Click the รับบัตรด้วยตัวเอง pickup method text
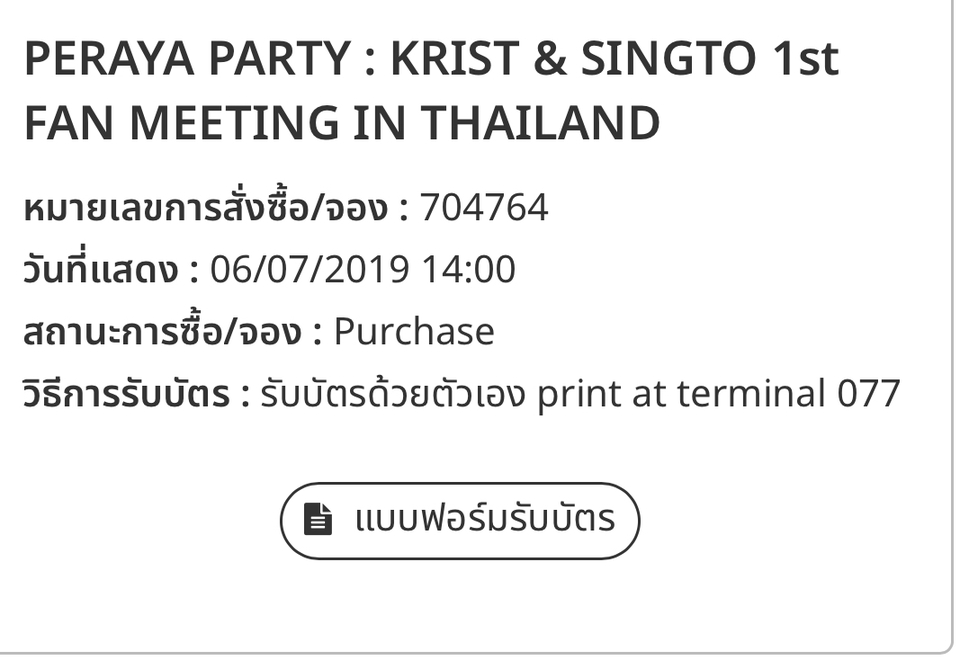 pyautogui.click(x=392, y=394)
